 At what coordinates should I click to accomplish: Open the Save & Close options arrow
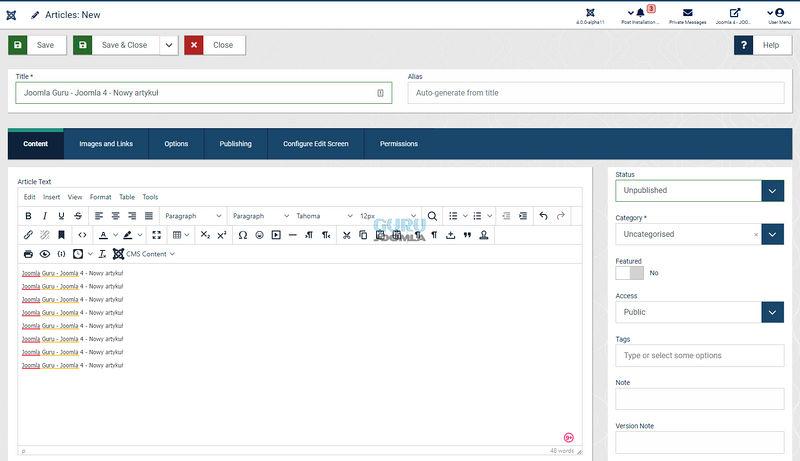169,45
